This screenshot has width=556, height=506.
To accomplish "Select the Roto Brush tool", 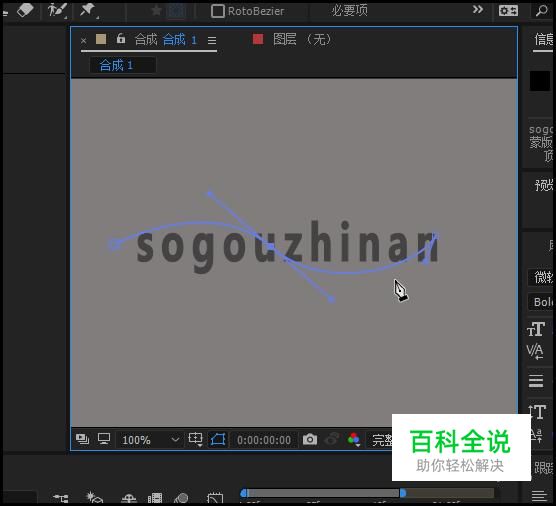I will tap(57, 10).
